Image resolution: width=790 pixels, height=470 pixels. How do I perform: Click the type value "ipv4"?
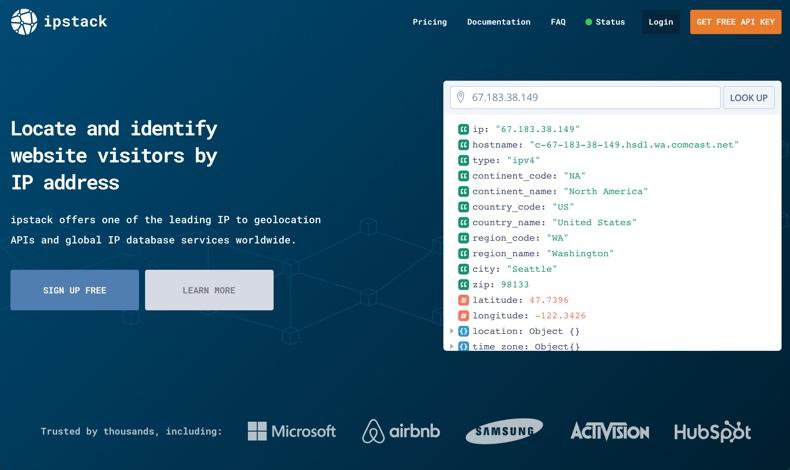(x=523, y=161)
